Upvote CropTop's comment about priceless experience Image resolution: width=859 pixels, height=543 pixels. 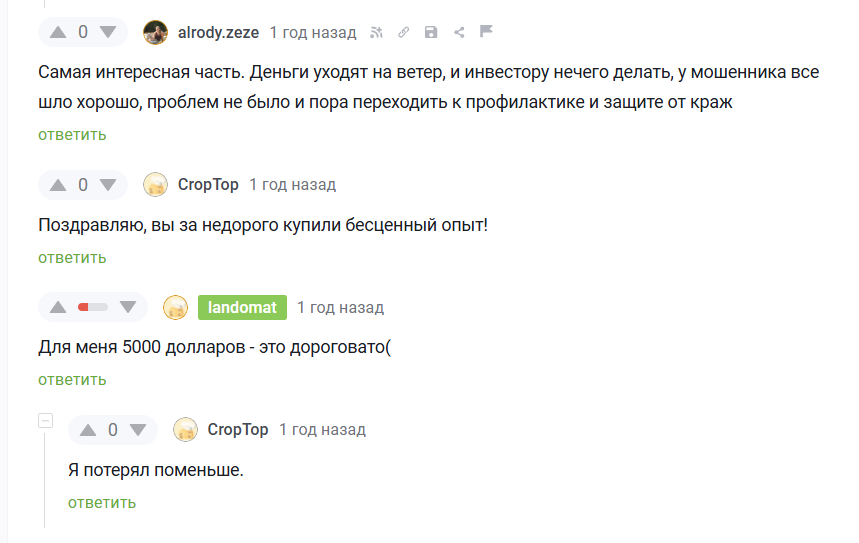[58, 185]
